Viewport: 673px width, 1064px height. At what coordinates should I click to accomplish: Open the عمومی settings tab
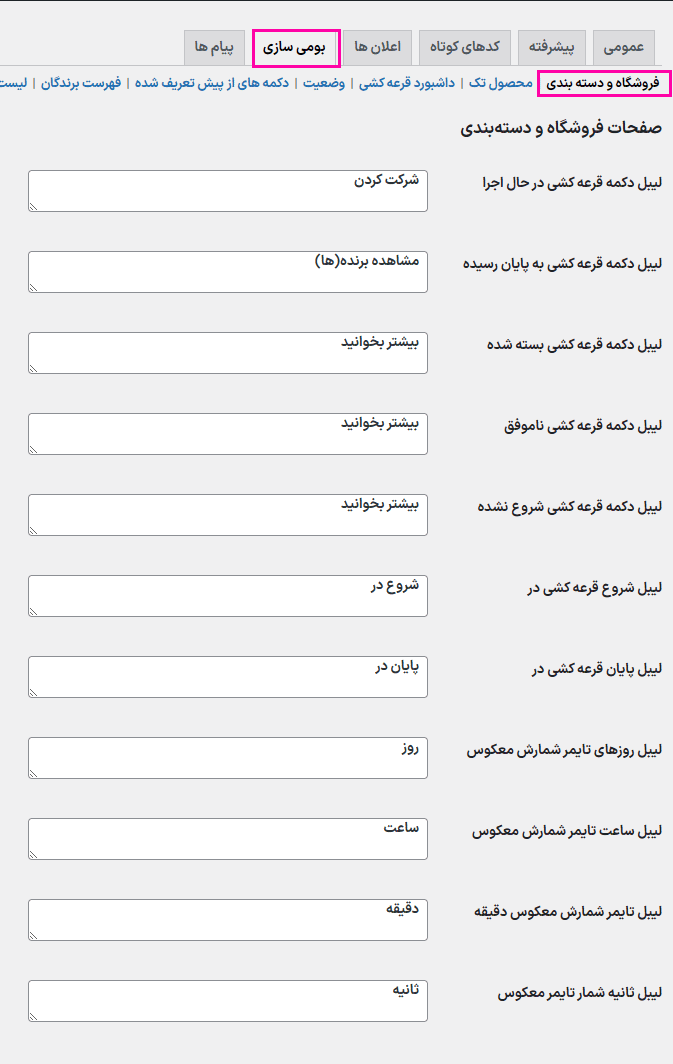[624, 47]
